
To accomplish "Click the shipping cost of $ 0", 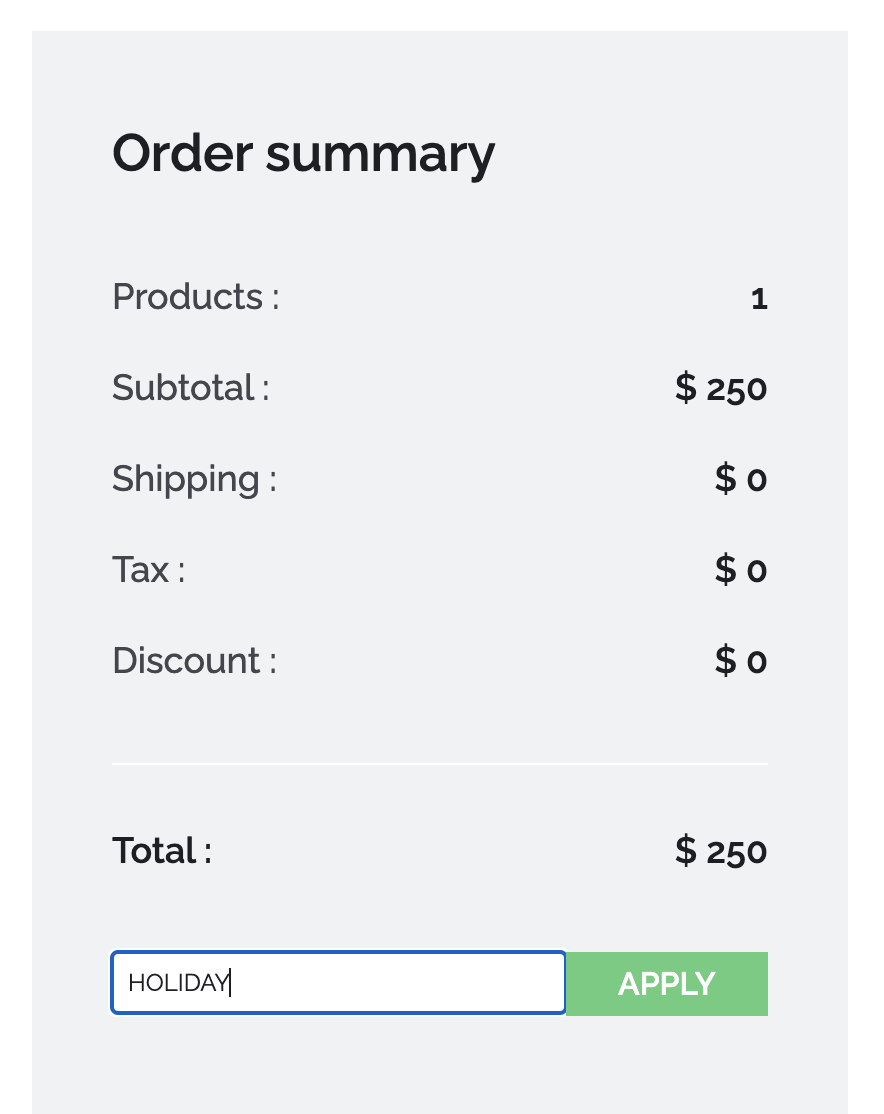I will coord(740,479).
